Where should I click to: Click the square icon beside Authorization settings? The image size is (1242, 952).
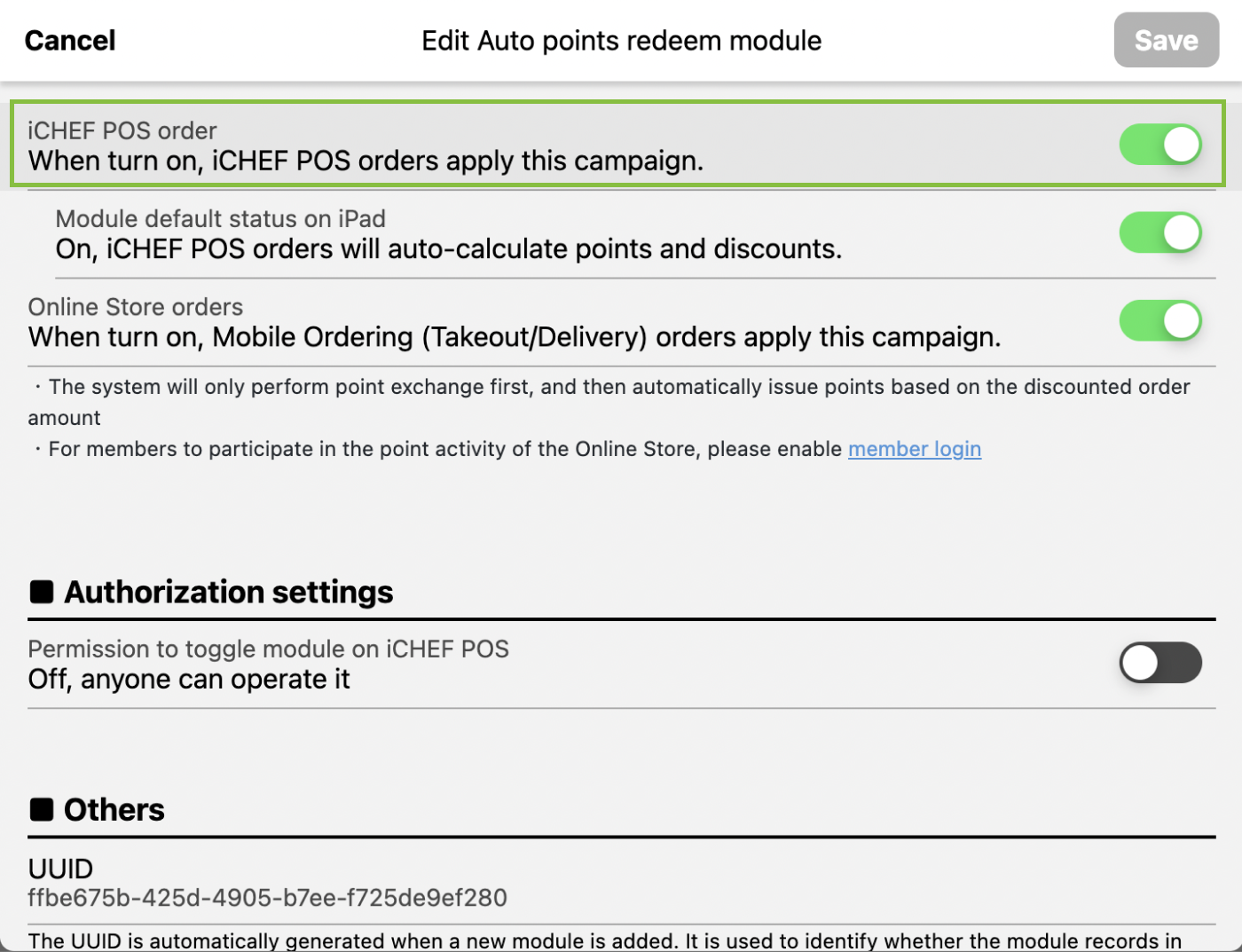pos(42,592)
